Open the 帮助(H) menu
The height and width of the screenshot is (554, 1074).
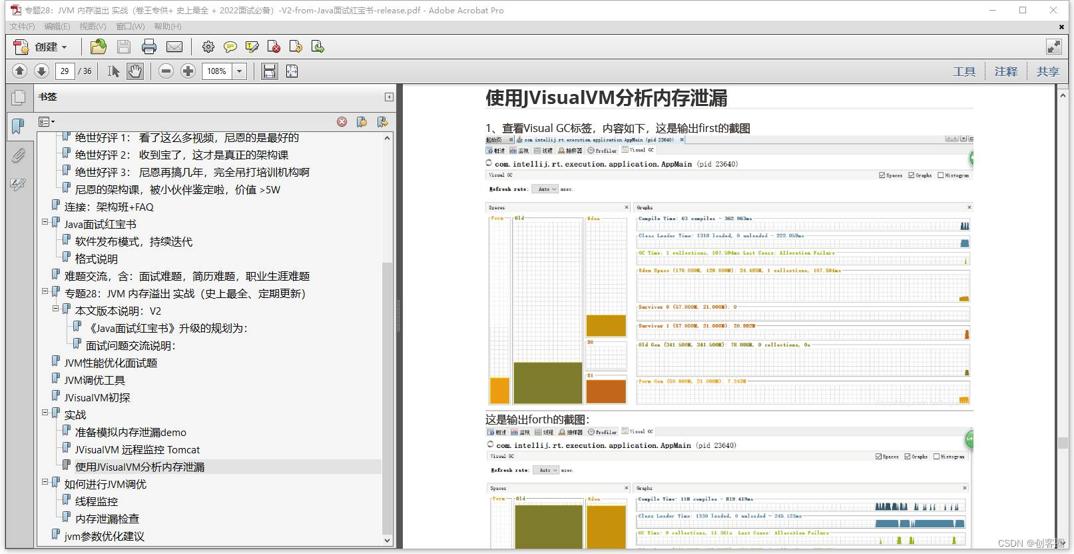168,26
